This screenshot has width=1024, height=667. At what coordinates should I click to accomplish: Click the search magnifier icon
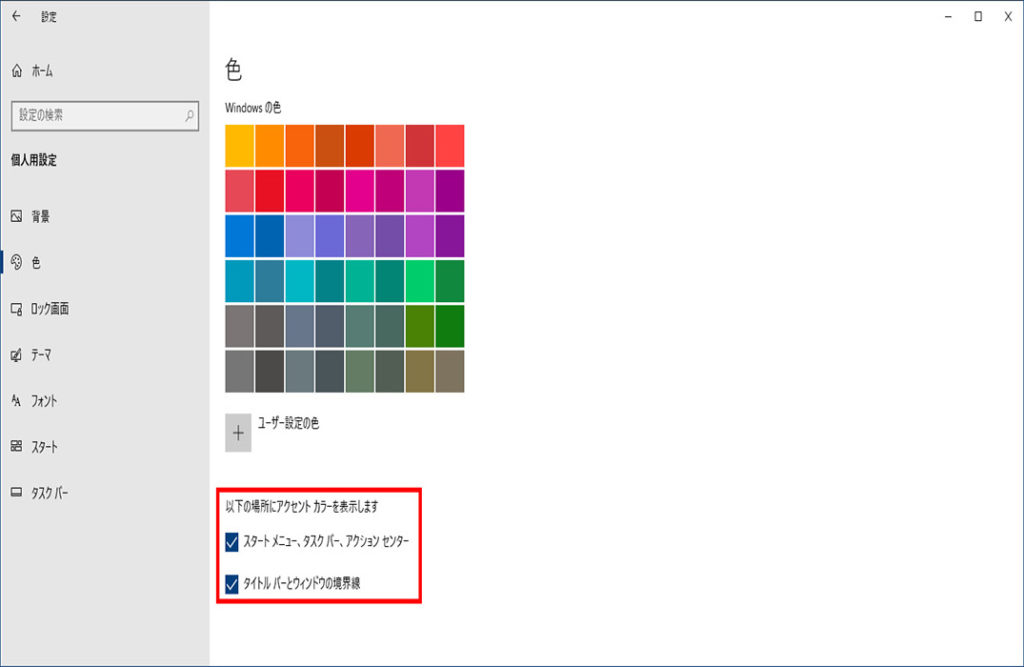click(x=189, y=116)
